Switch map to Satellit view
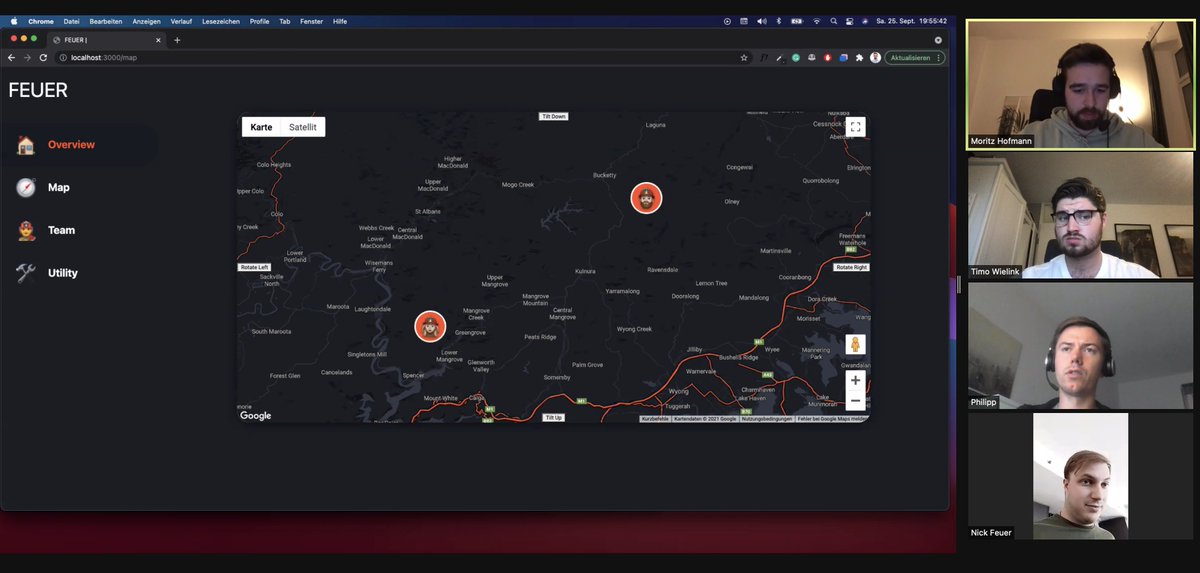1200x573 pixels. click(x=303, y=127)
